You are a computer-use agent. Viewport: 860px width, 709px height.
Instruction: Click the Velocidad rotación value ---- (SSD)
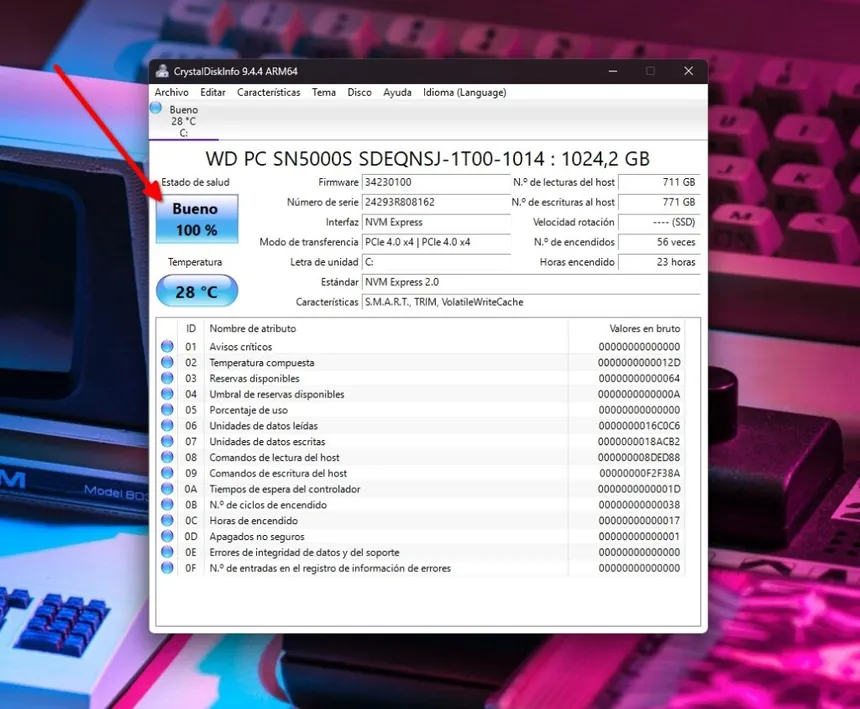pos(659,222)
